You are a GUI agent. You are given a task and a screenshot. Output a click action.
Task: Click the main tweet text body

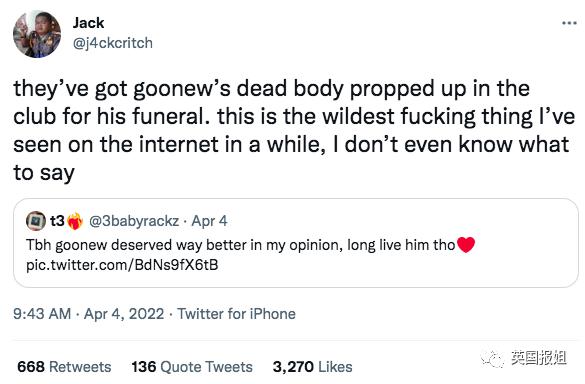coord(293,130)
